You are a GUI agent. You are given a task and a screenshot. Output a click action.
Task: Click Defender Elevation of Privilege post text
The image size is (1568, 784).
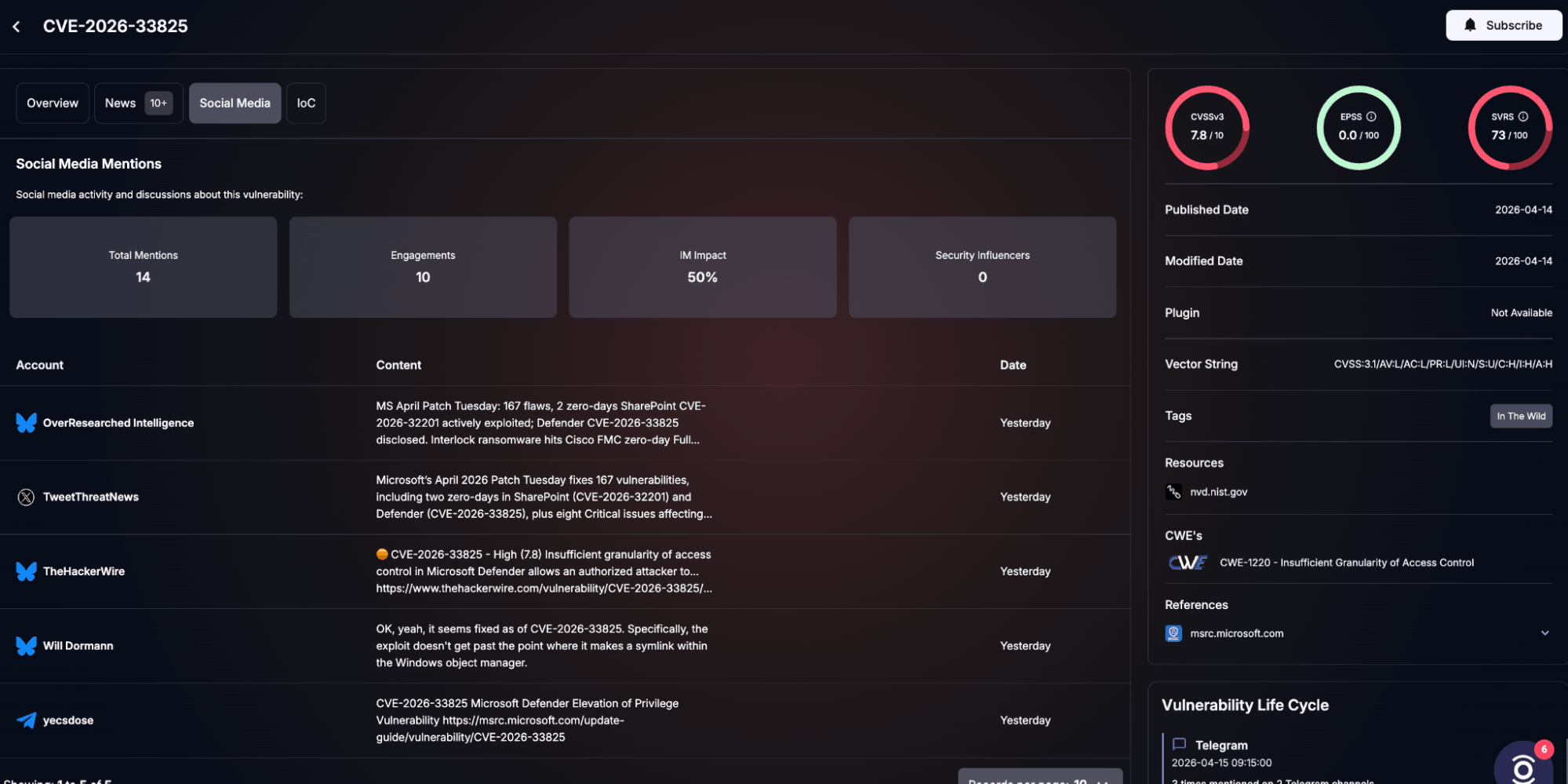point(527,720)
